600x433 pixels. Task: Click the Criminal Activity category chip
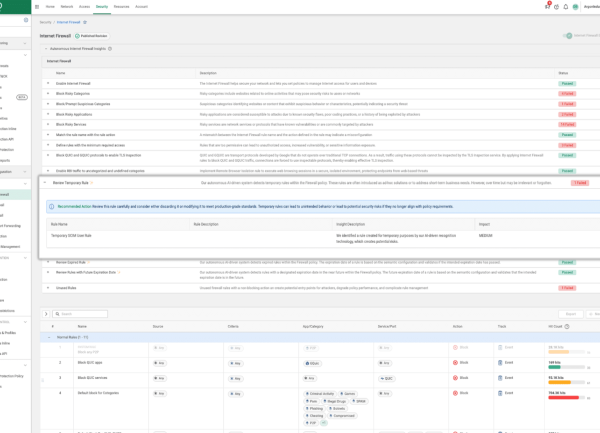(x=320, y=394)
